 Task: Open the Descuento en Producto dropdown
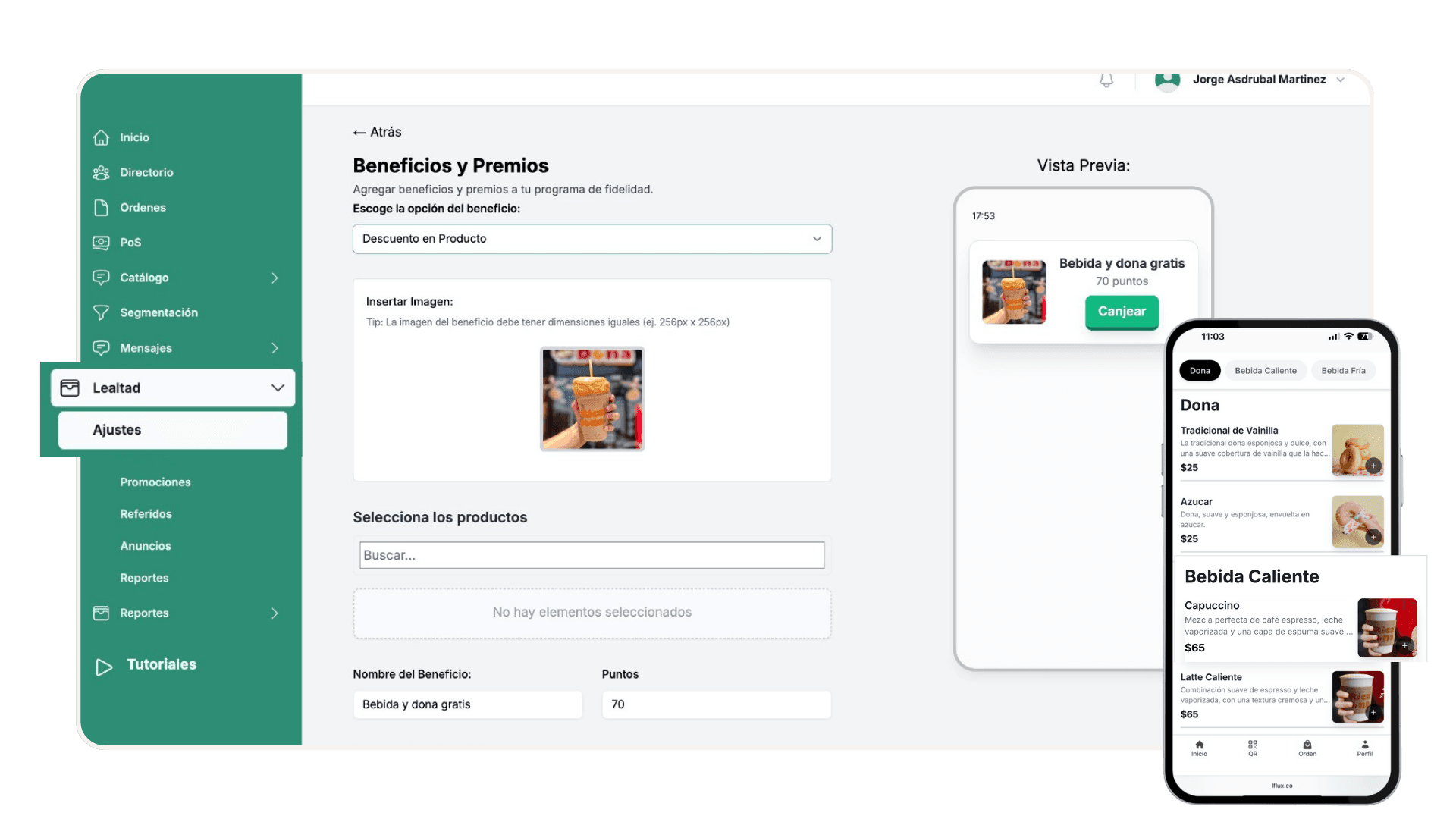tap(592, 239)
